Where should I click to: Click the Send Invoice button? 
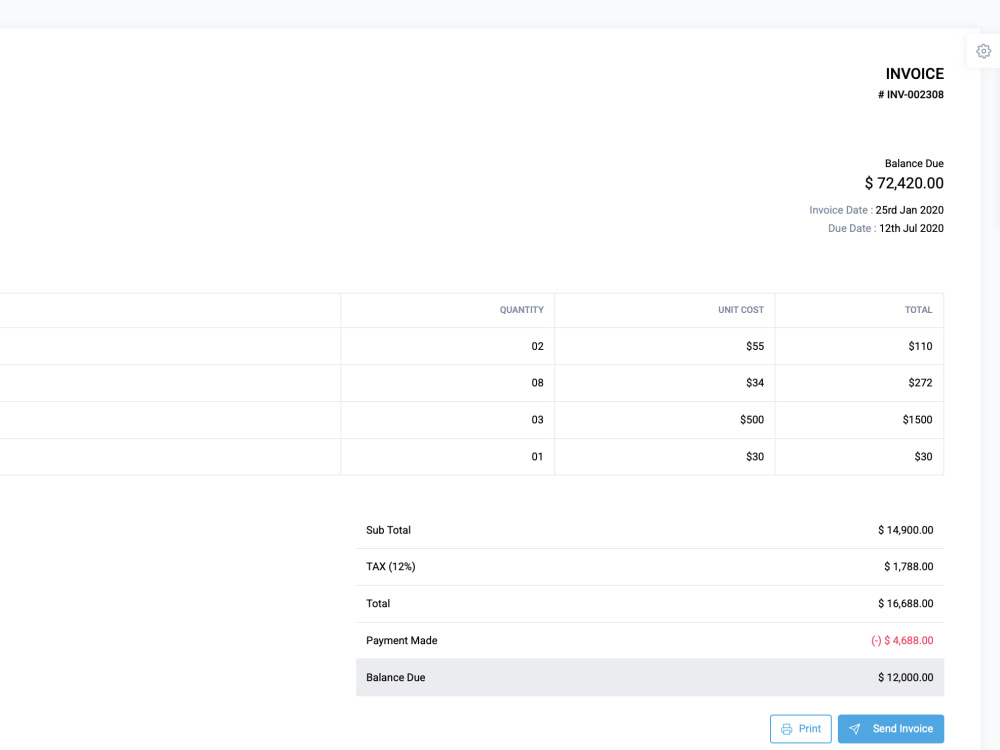click(x=890, y=728)
